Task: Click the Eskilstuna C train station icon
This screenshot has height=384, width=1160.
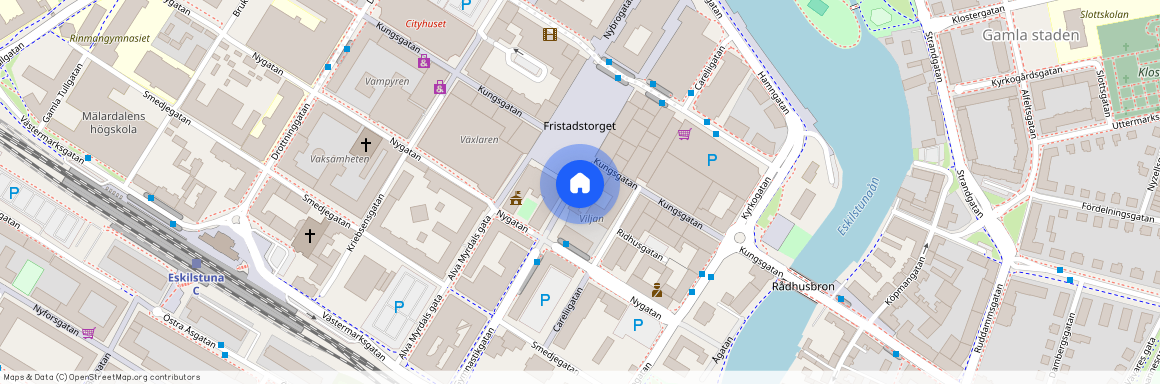Action: pos(196,263)
